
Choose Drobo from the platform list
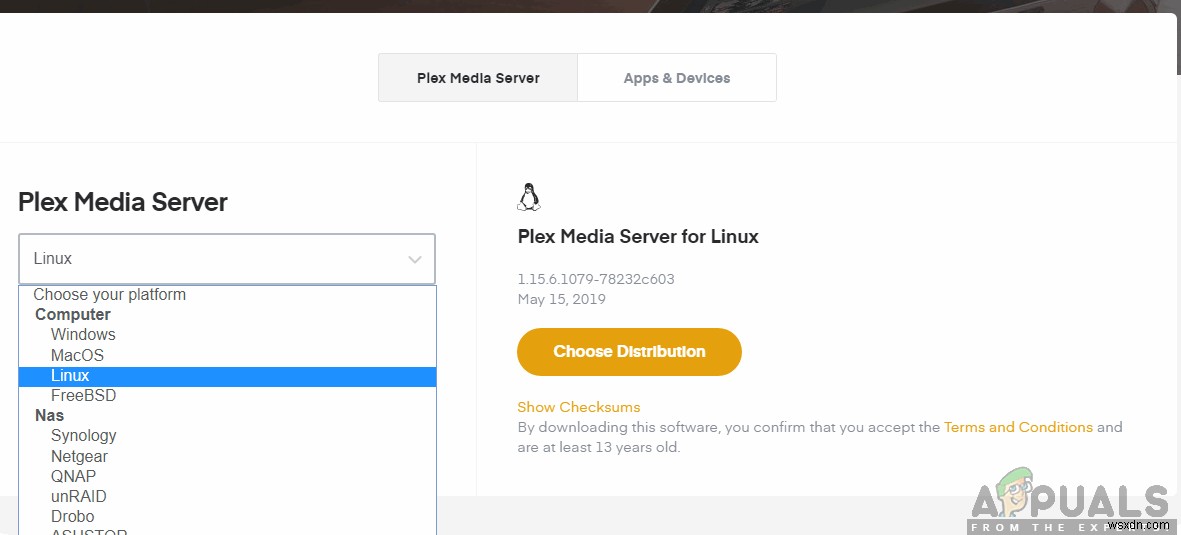[x=227, y=516]
